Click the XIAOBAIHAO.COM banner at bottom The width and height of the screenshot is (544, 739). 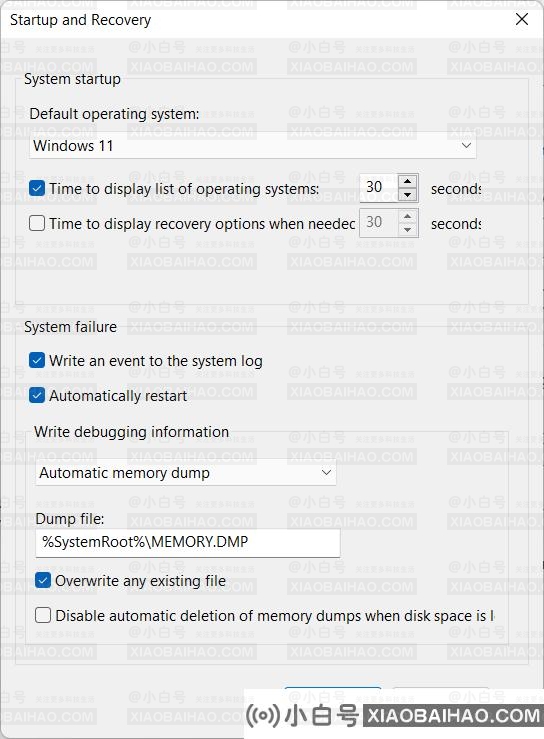[x=453, y=716]
